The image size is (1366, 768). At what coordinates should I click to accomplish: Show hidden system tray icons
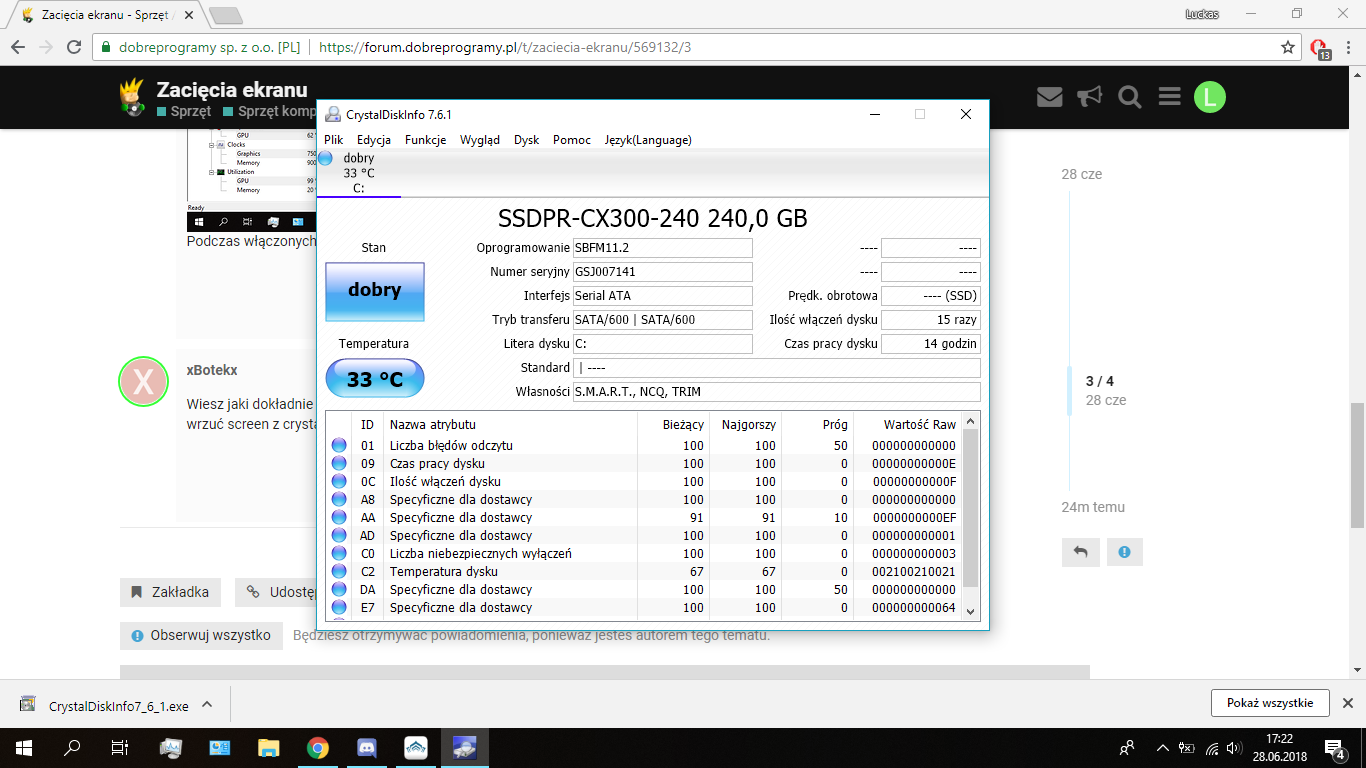tap(1162, 748)
